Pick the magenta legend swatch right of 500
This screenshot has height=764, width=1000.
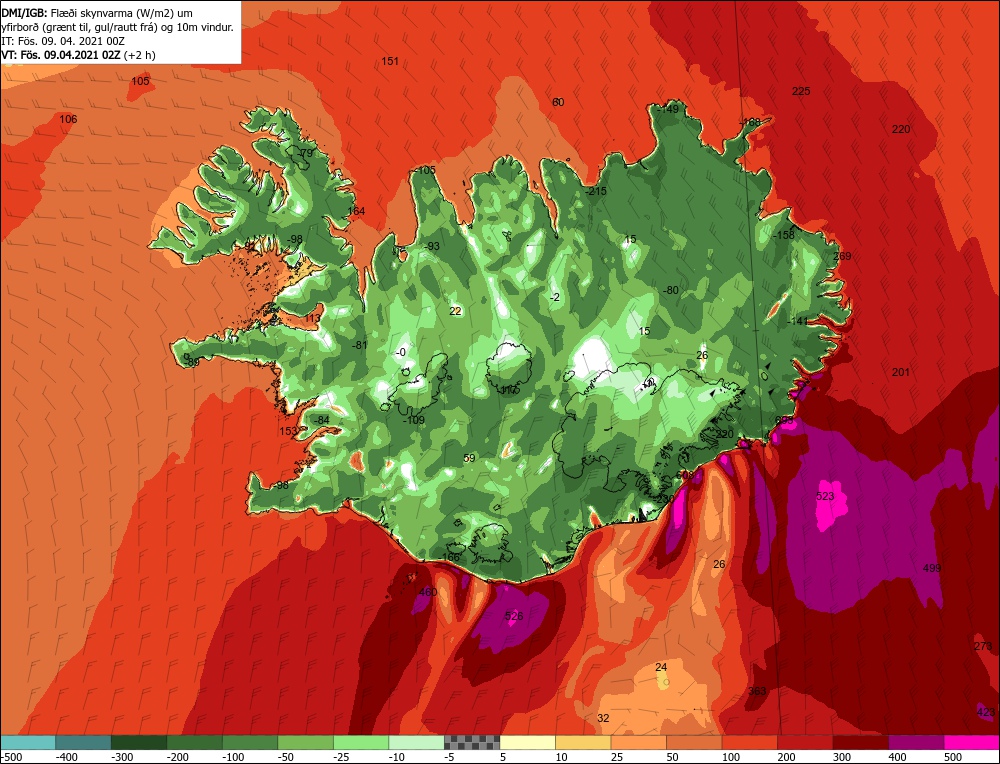pyautogui.click(x=971, y=742)
